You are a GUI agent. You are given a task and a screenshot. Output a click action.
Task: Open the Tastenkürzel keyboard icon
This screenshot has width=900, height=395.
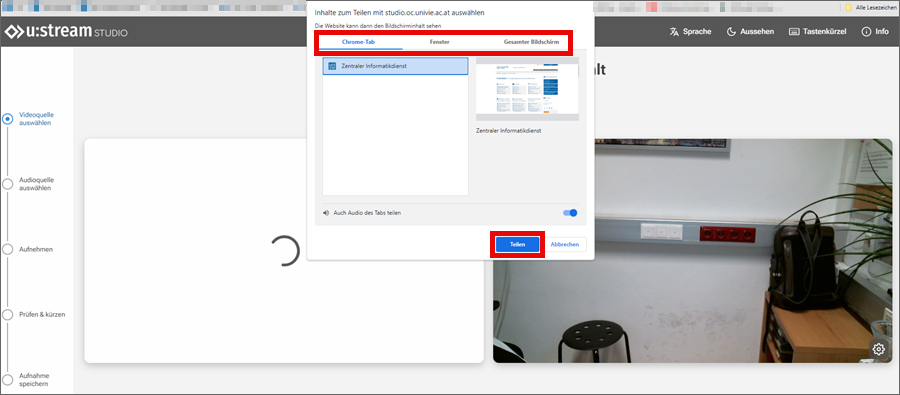coord(794,32)
